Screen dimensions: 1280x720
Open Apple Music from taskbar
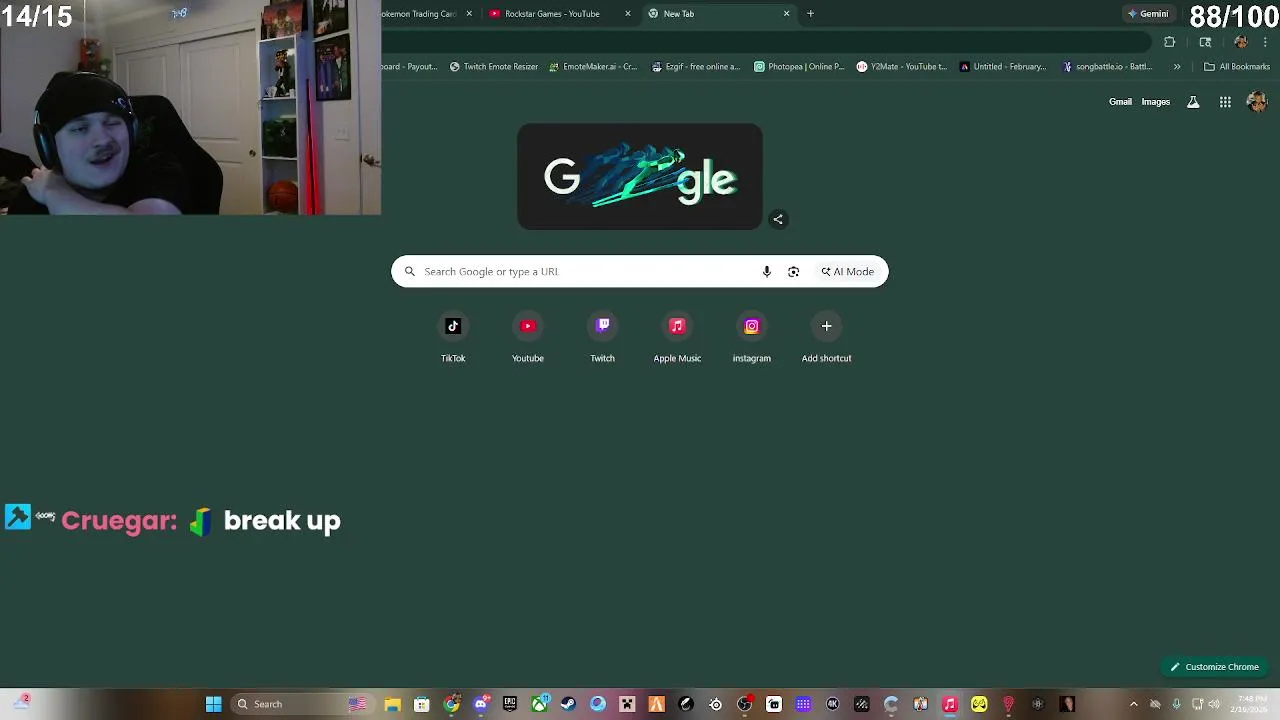pos(950,704)
